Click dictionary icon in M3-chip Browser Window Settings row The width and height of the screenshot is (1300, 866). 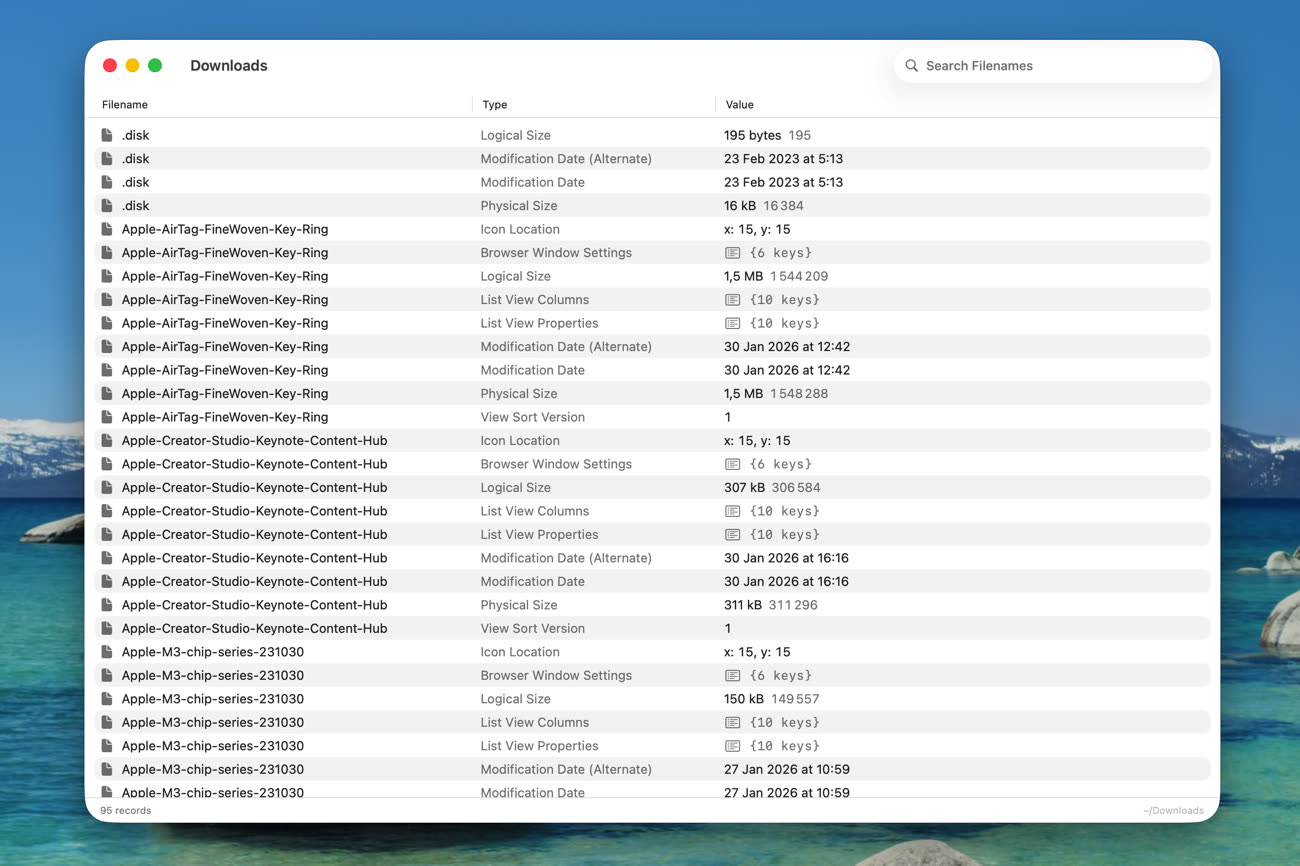click(x=732, y=676)
